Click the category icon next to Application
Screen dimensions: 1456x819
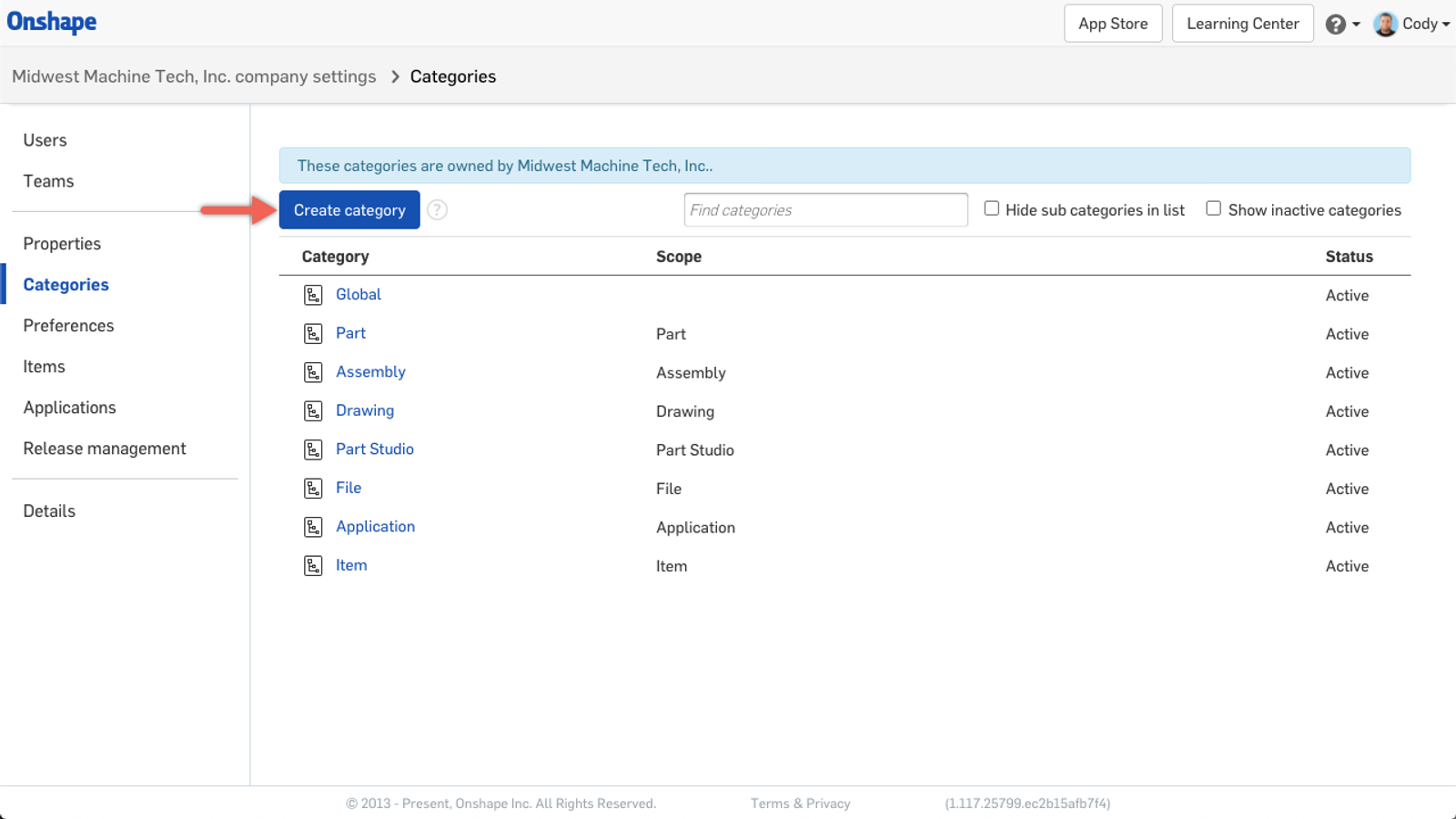(x=313, y=527)
